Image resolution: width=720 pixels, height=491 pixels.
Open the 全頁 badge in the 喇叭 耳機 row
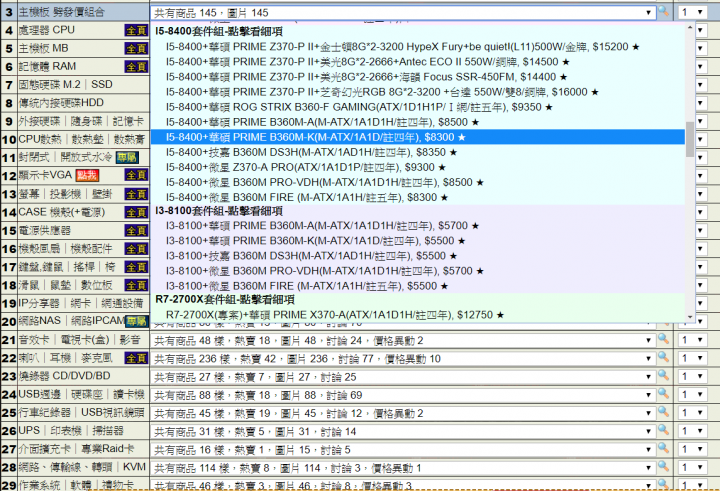click(136, 358)
